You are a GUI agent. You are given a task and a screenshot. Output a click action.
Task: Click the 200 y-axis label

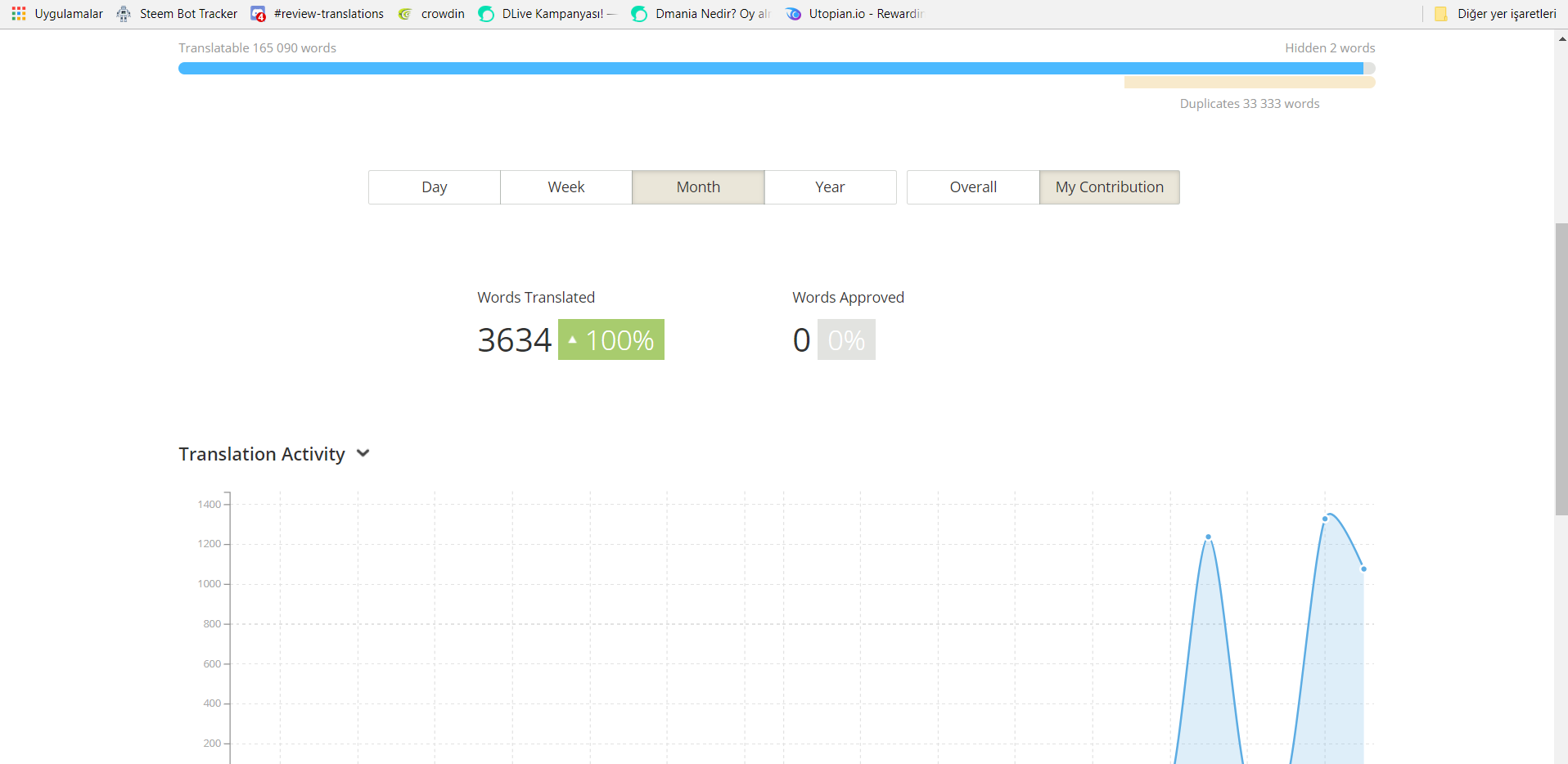click(212, 744)
